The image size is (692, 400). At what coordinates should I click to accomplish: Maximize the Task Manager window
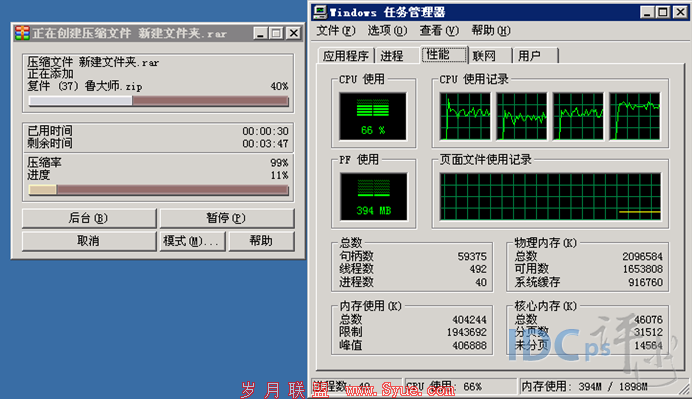click(x=663, y=12)
